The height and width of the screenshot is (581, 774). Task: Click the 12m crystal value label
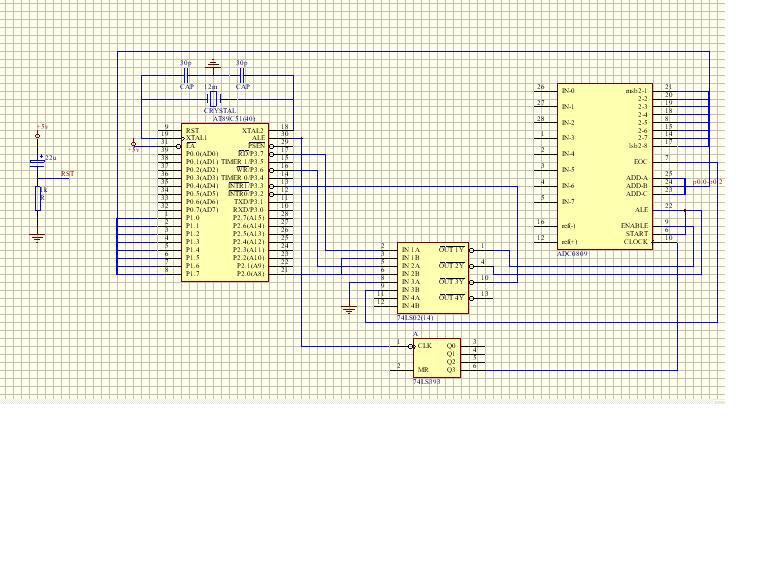tap(211, 87)
